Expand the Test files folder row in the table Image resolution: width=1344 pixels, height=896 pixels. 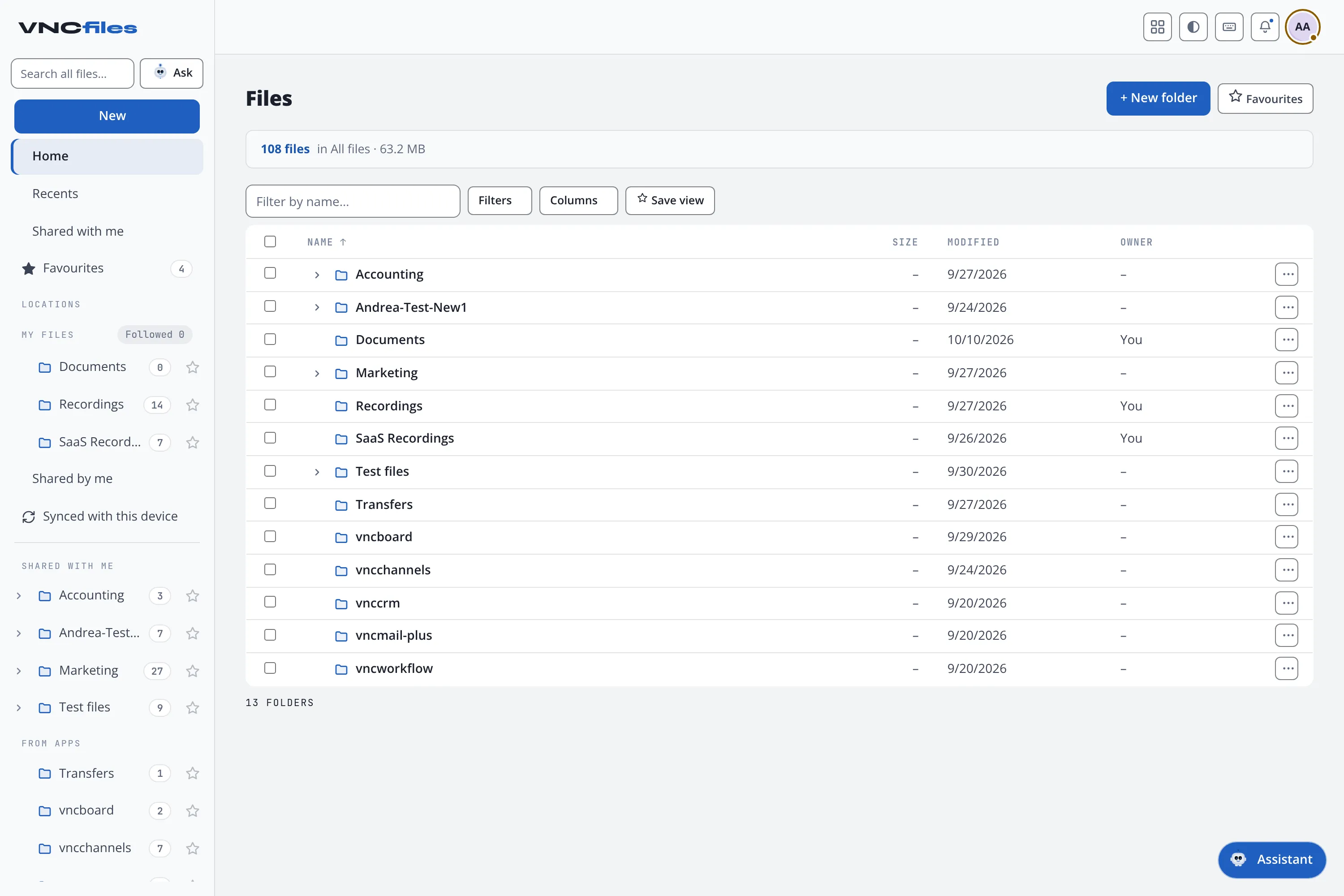317,472
